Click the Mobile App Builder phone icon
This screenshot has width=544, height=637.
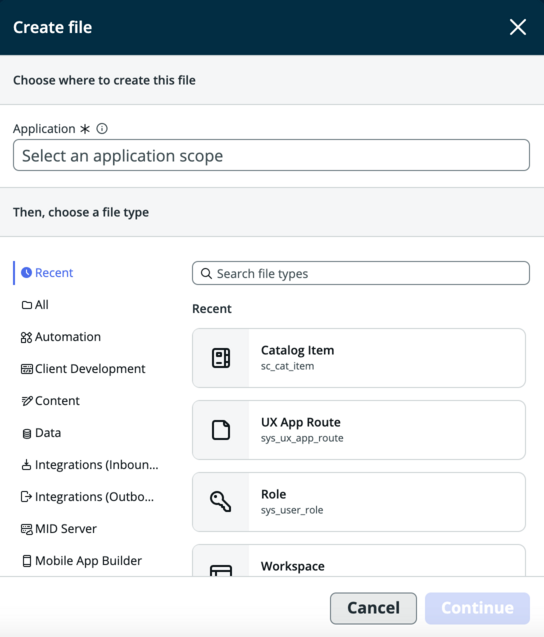(x=27, y=561)
